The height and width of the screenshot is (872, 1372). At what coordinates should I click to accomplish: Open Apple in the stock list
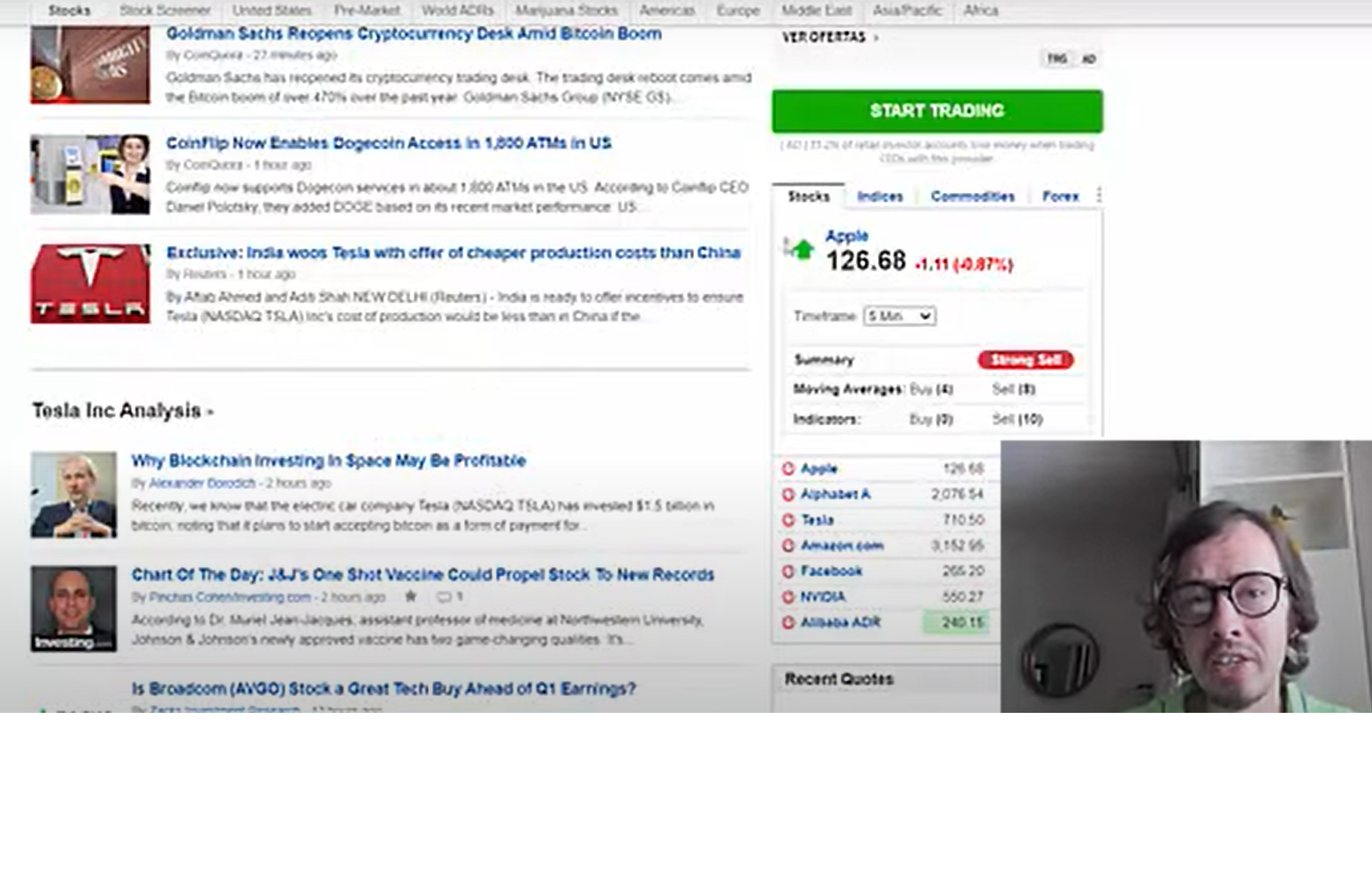(x=819, y=469)
